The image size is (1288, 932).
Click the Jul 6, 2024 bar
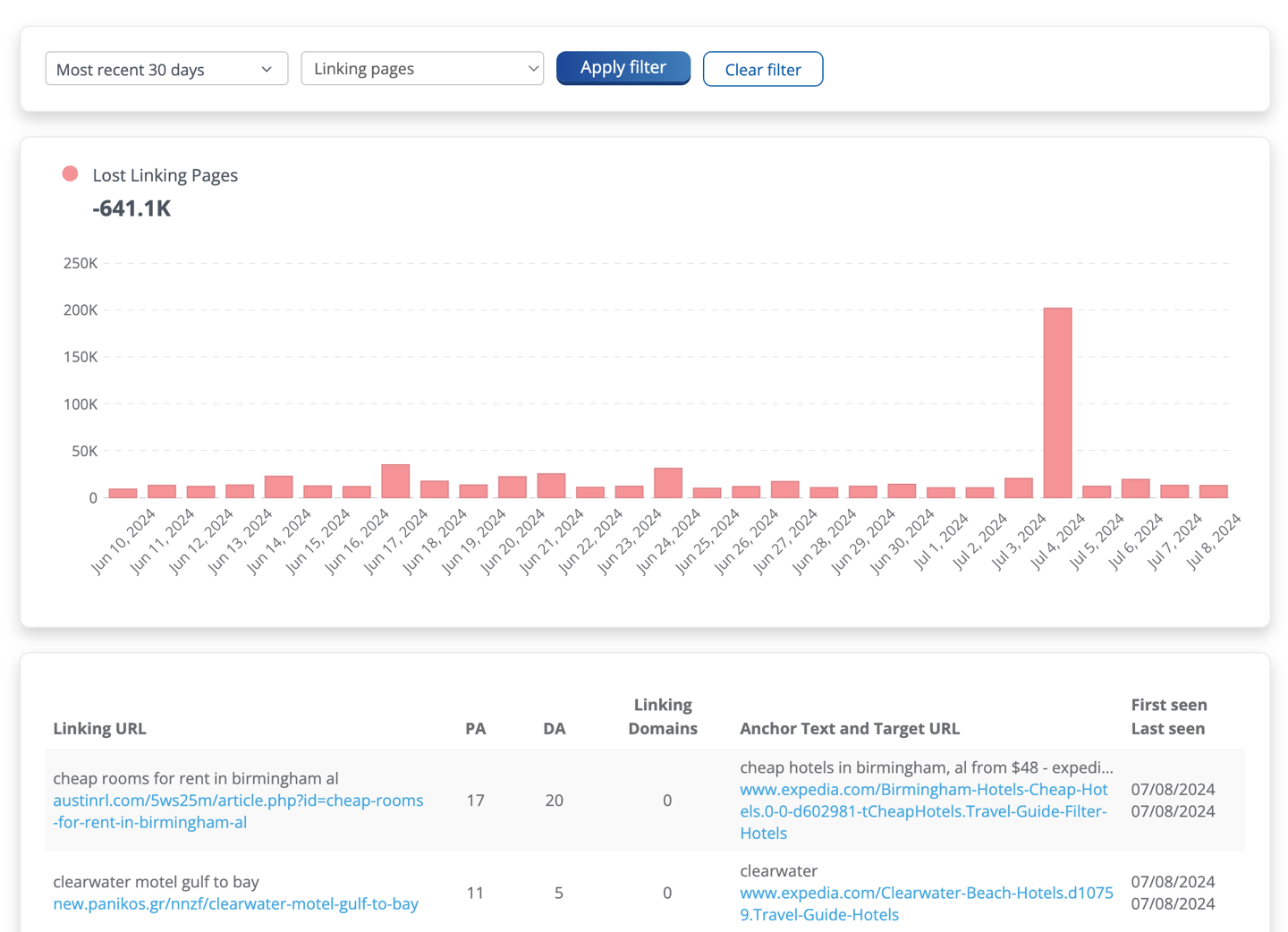[1135, 488]
